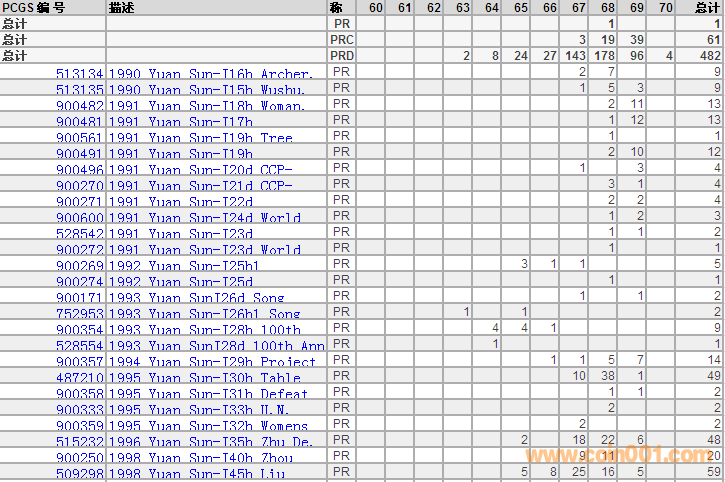Open PCGS number 900496 link
725x482 pixels.
(79, 170)
